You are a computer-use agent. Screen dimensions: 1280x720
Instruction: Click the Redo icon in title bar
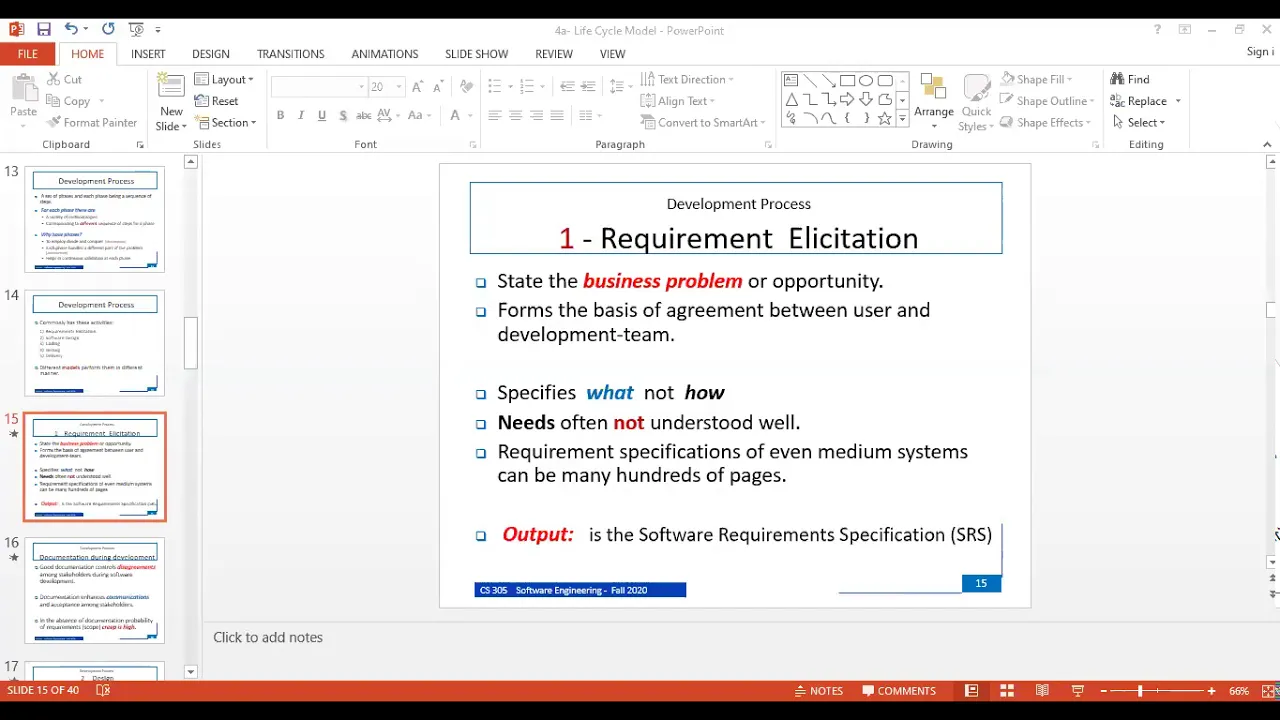coord(107,29)
